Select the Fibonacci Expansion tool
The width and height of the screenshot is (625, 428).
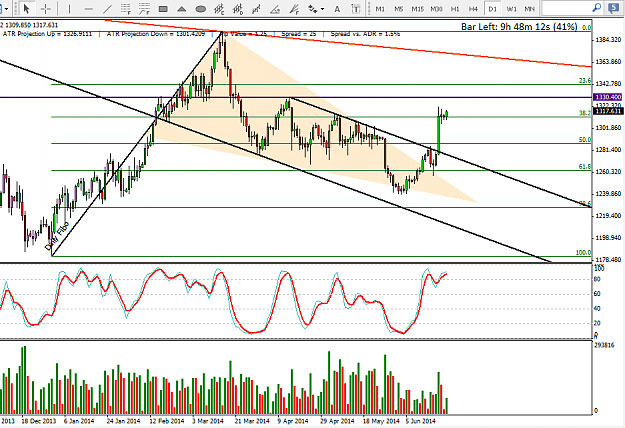pos(145,8)
